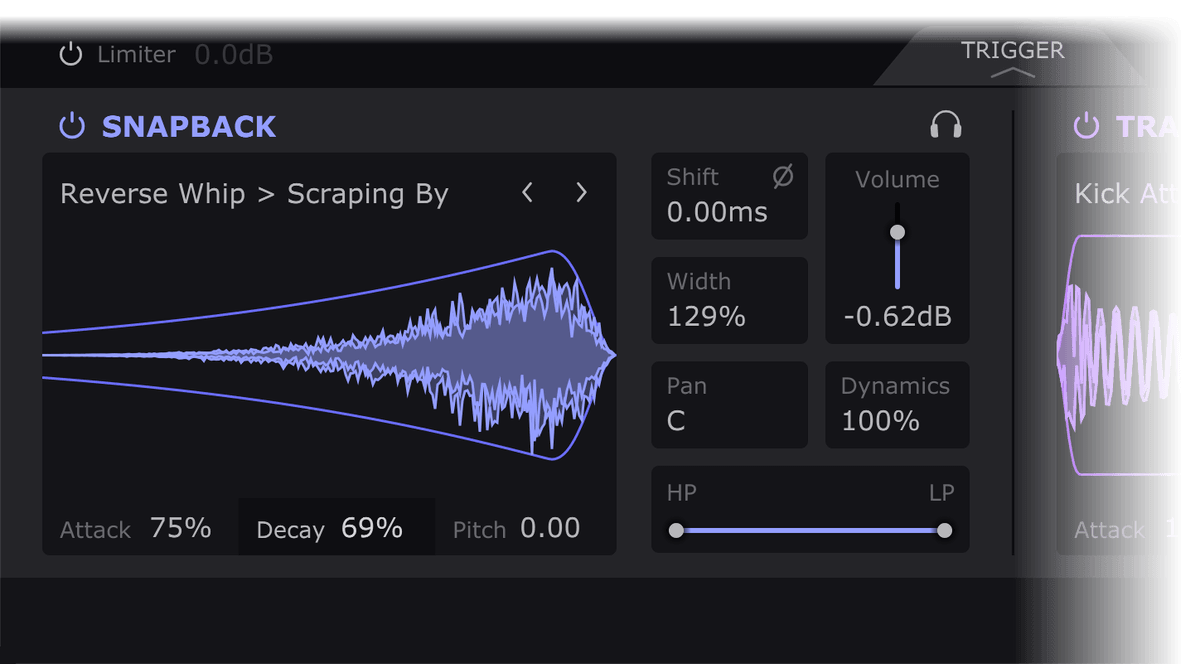Click the headphones solo icon
The image size is (1200, 664).
point(945,125)
